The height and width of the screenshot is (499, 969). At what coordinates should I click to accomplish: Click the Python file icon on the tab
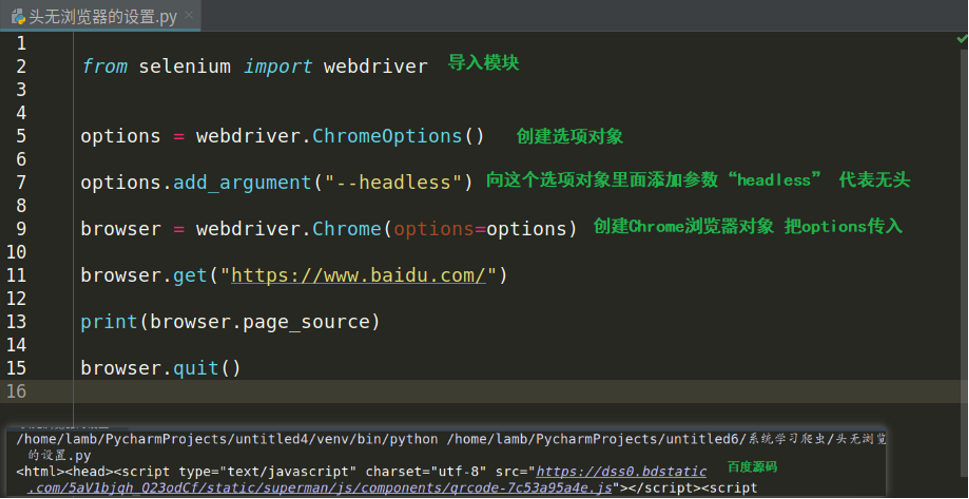(x=18, y=17)
